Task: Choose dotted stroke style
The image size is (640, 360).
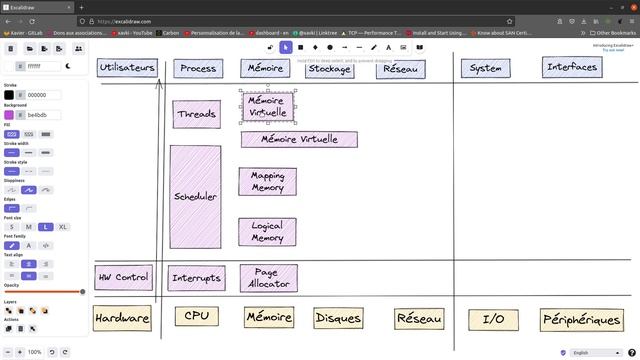Action: pos(46,171)
